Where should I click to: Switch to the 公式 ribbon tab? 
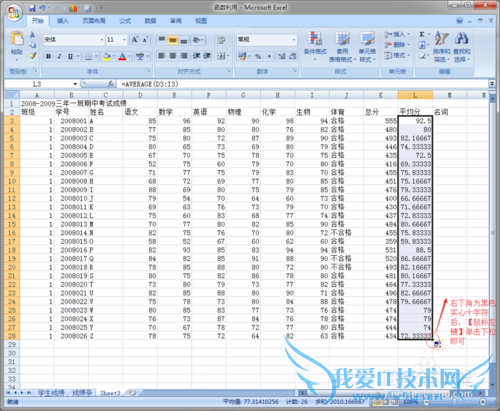tap(125, 21)
